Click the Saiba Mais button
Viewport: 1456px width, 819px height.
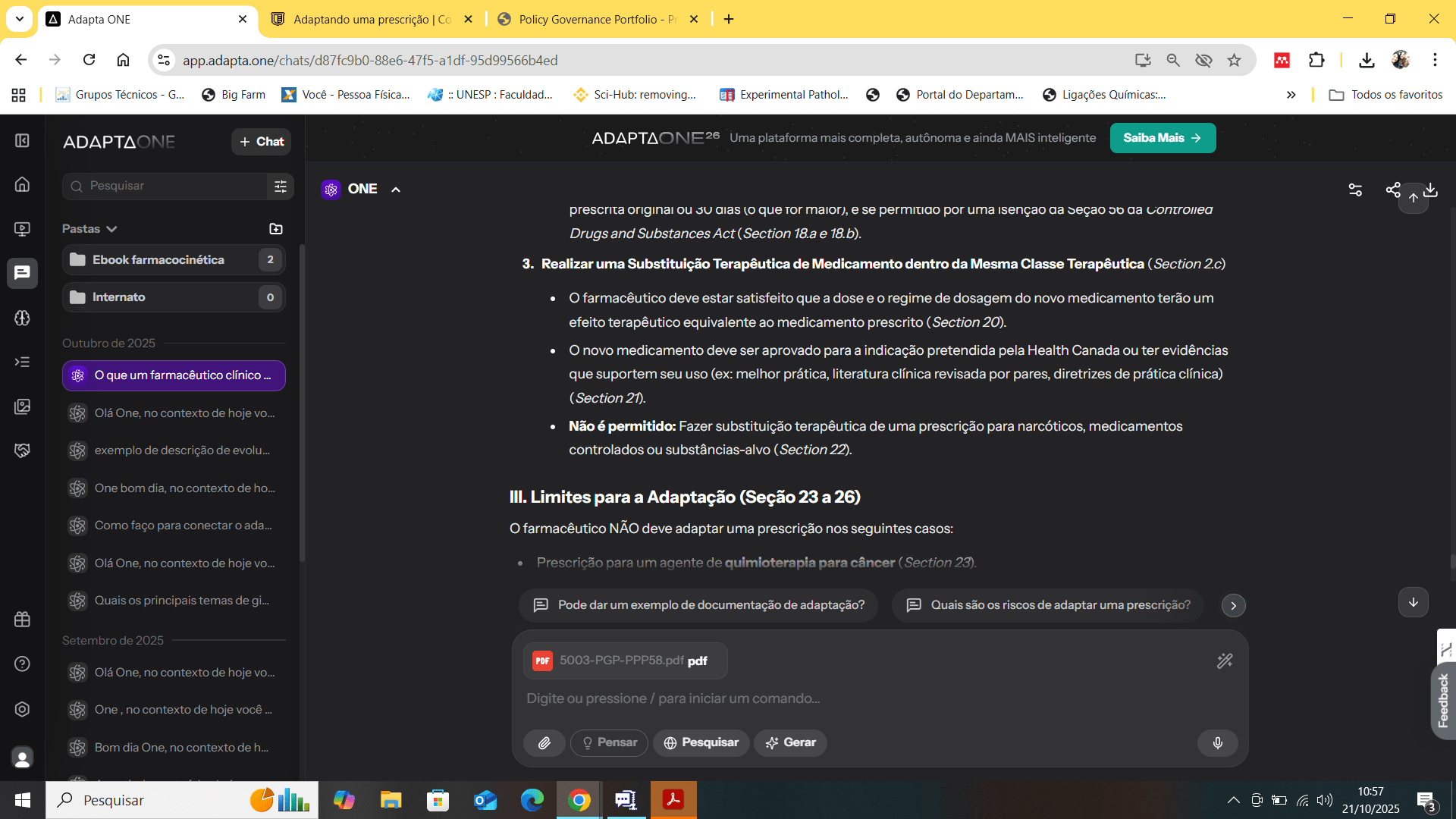click(x=1162, y=138)
